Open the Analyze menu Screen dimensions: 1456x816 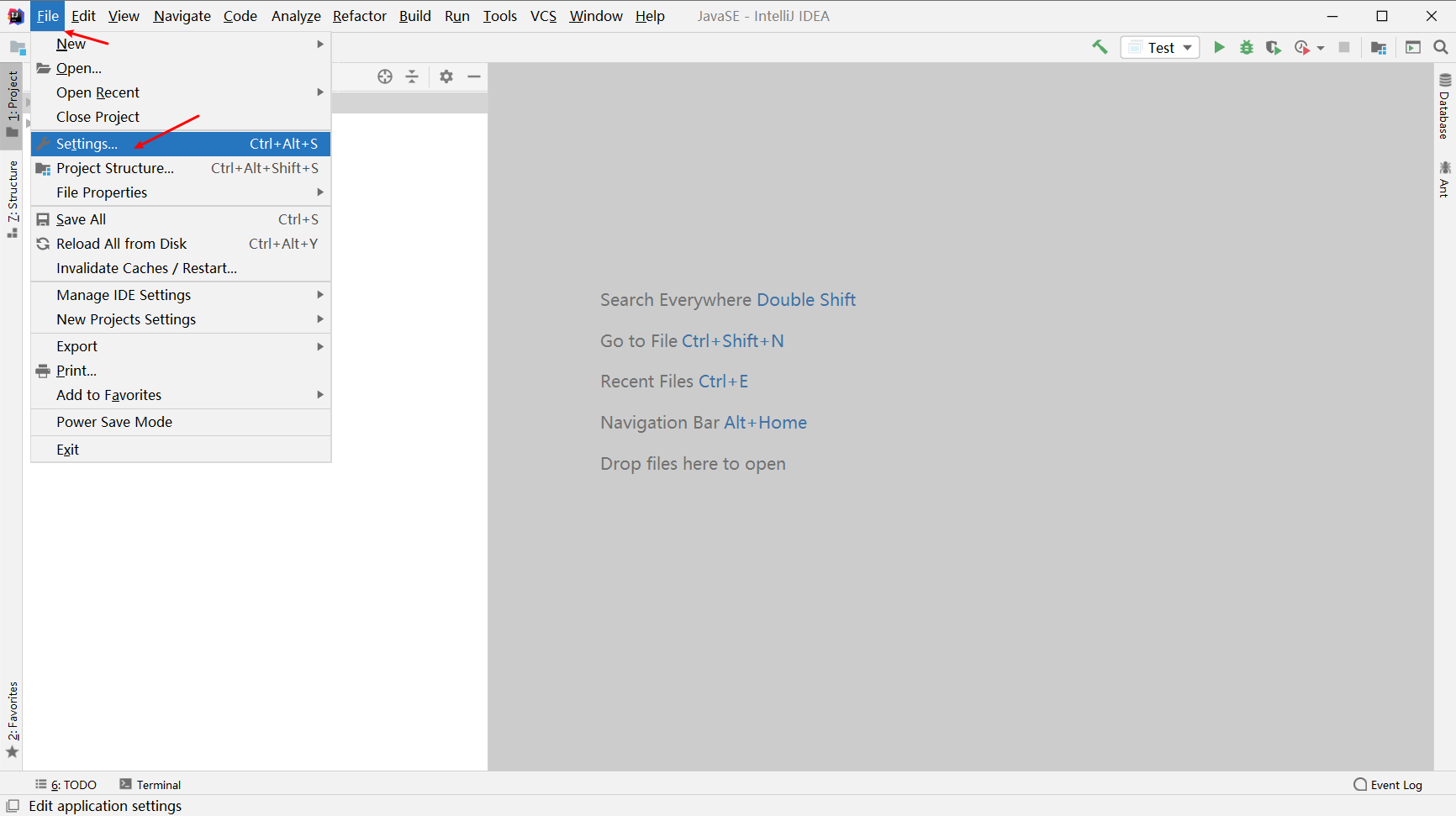pos(296,16)
